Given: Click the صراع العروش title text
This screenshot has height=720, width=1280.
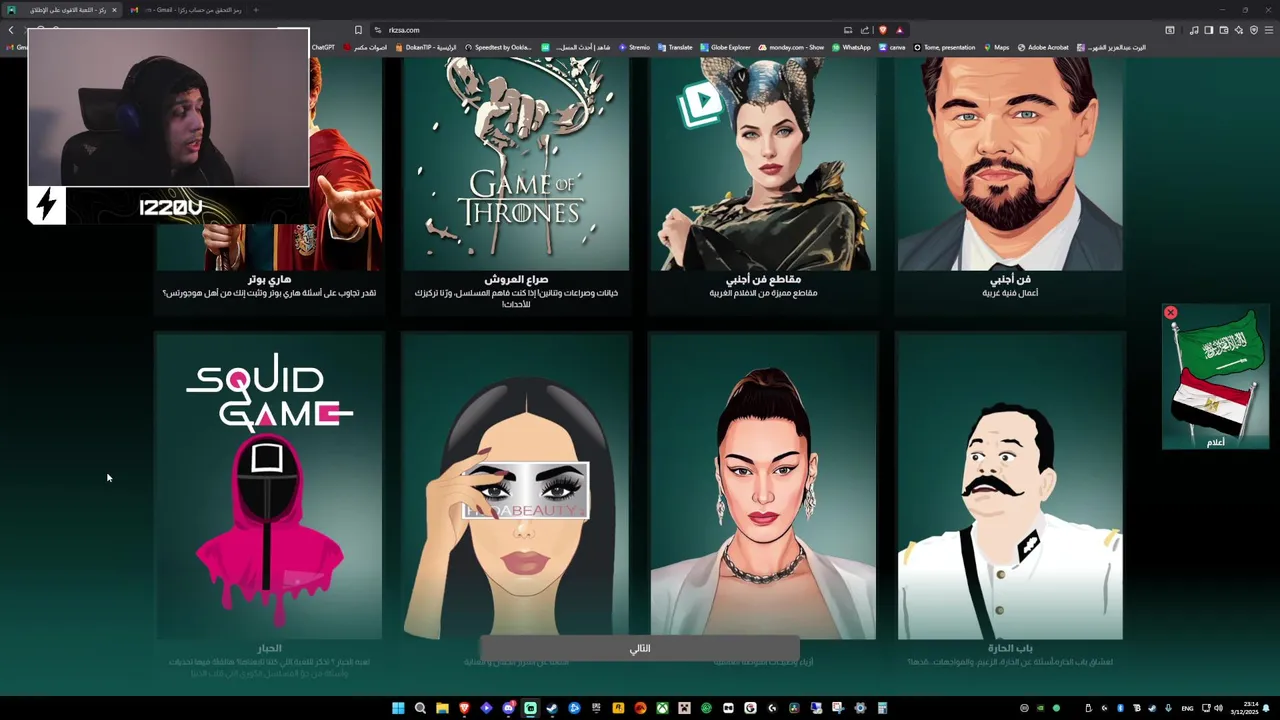Looking at the screenshot, I should (x=516, y=280).
